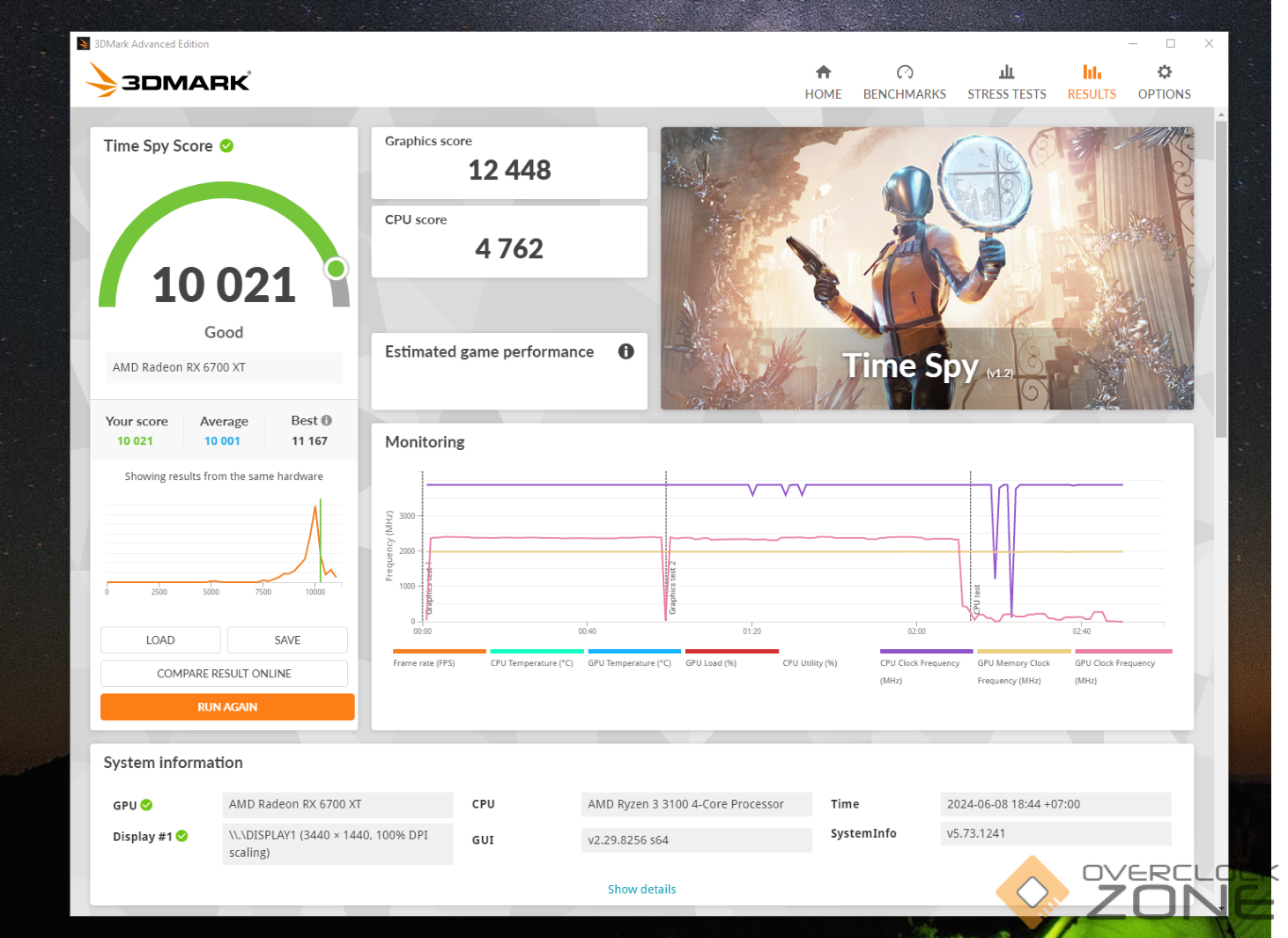Click the Options gear icon
Viewport: 1288px width, 938px height.
tap(1164, 72)
